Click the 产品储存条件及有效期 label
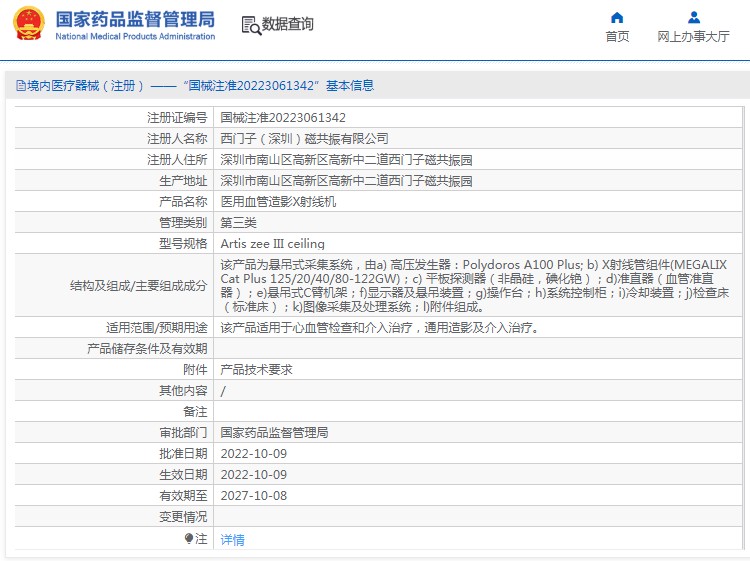This screenshot has height=561, width=750. point(147,349)
